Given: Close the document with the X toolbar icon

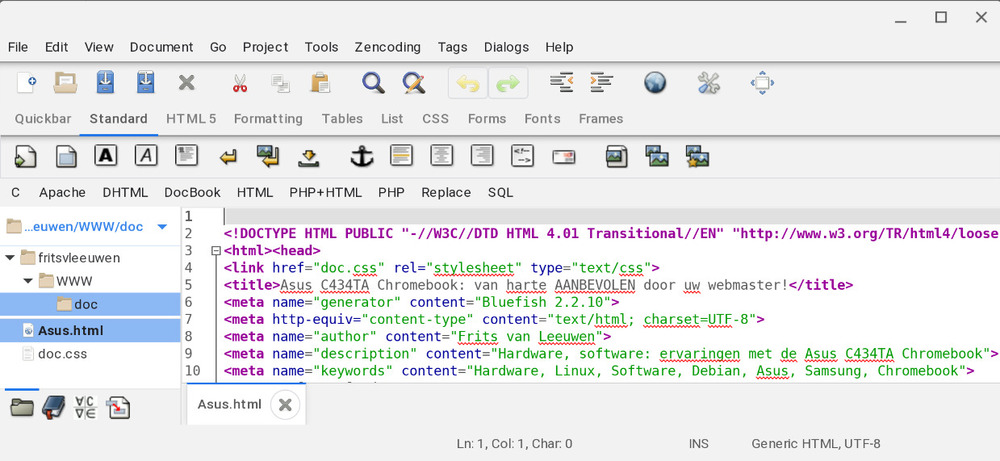Looking at the screenshot, I should coord(186,83).
